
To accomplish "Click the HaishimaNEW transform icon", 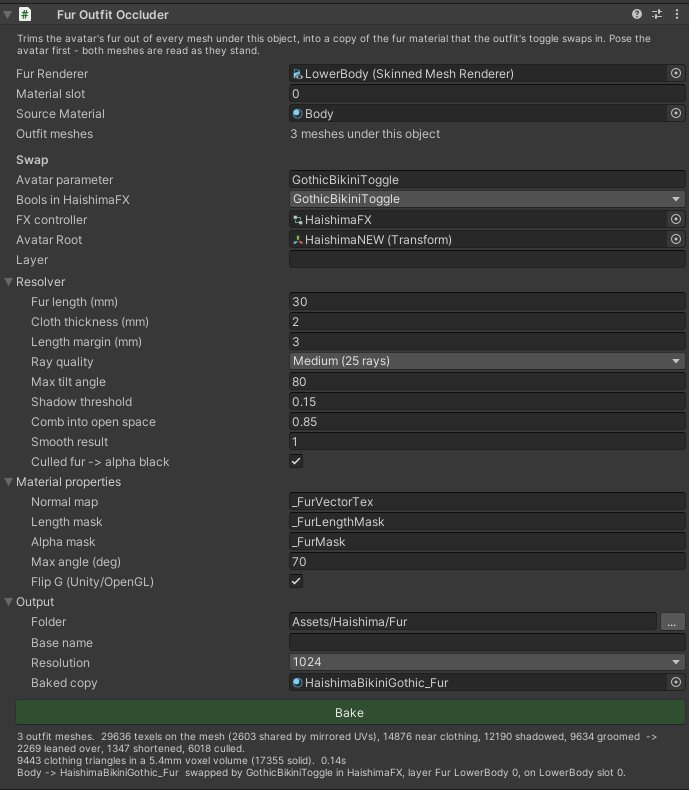I will (298, 240).
